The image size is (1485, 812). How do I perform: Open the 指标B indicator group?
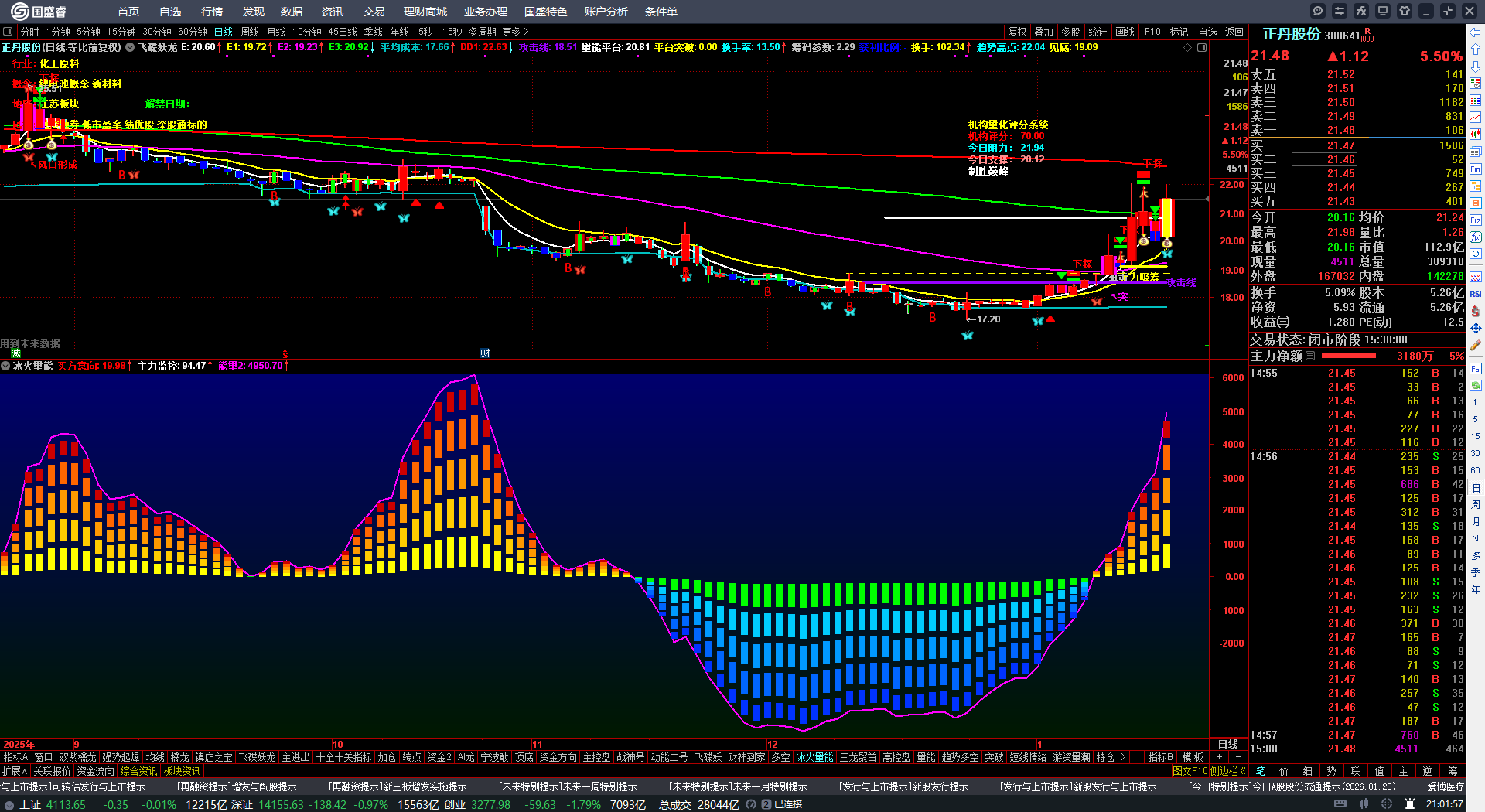point(1160,757)
